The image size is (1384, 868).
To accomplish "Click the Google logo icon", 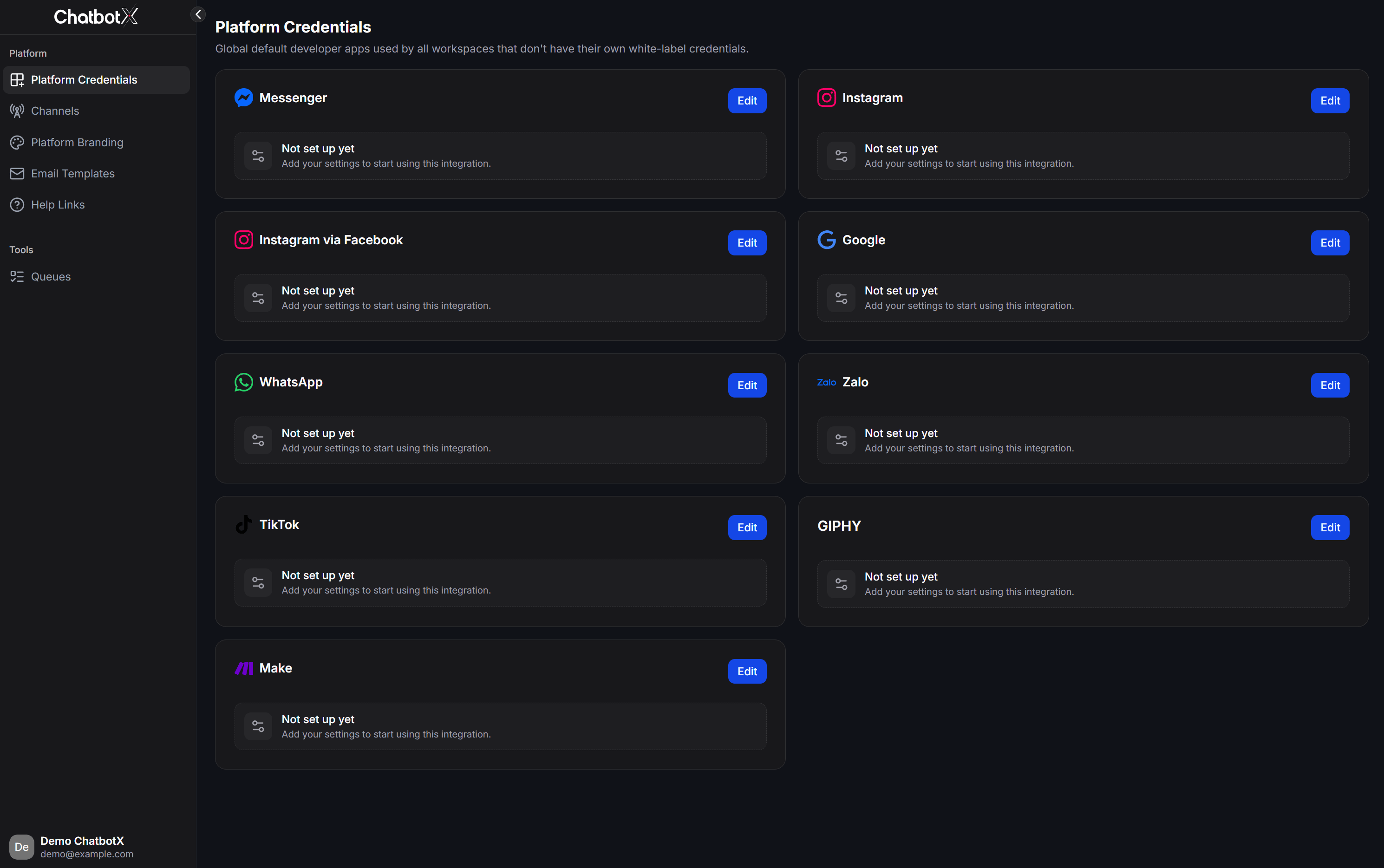I will point(827,240).
